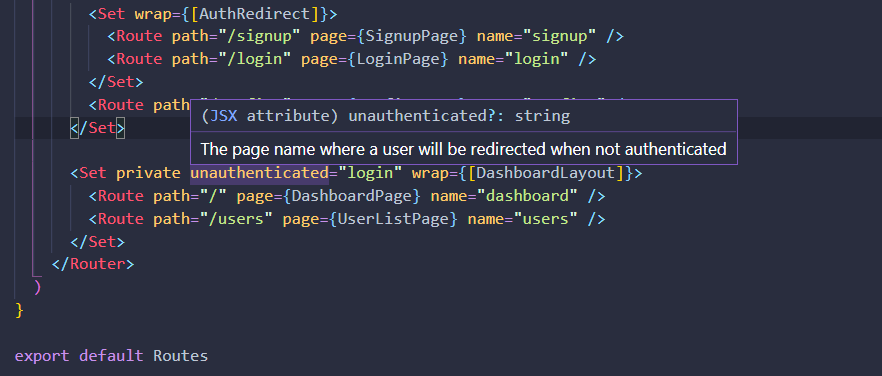882x376 pixels.
Task: Click the "unauthenticated" attribute in the Set tag
Action: (x=259, y=173)
